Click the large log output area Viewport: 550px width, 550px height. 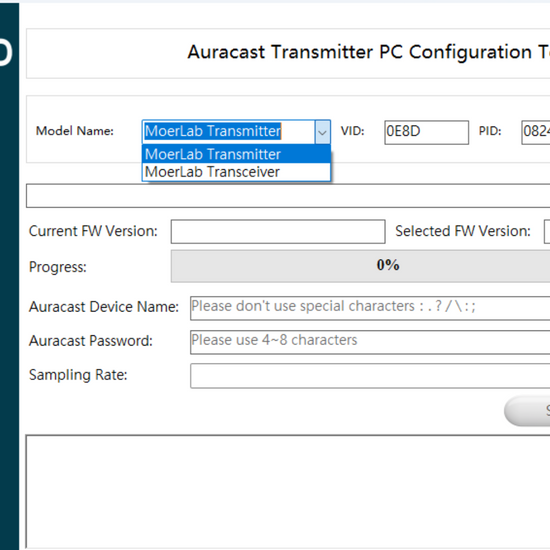(288, 491)
